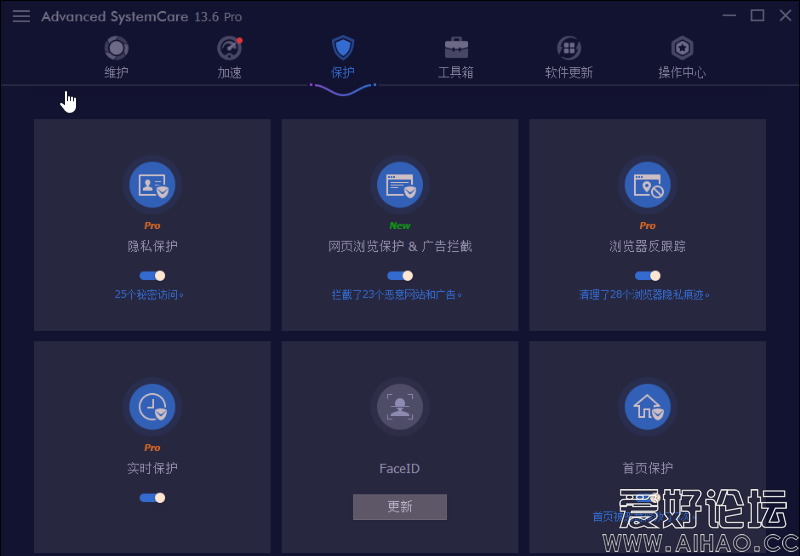
Task: Click the 网页浏览保护 & 广告拦截 title
Action: pos(400,246)
